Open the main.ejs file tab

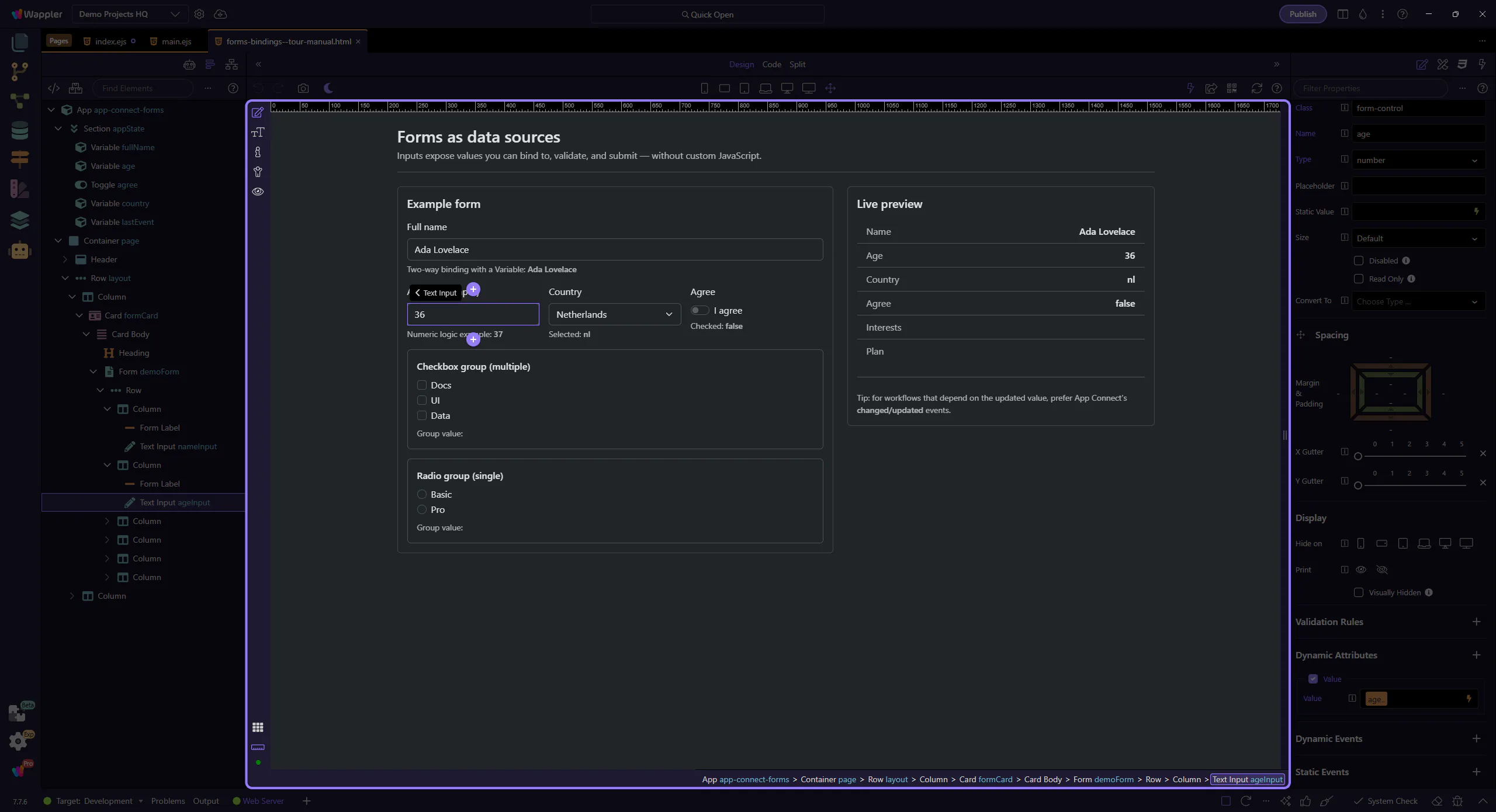pyautogui.click(x=176, y=41)
